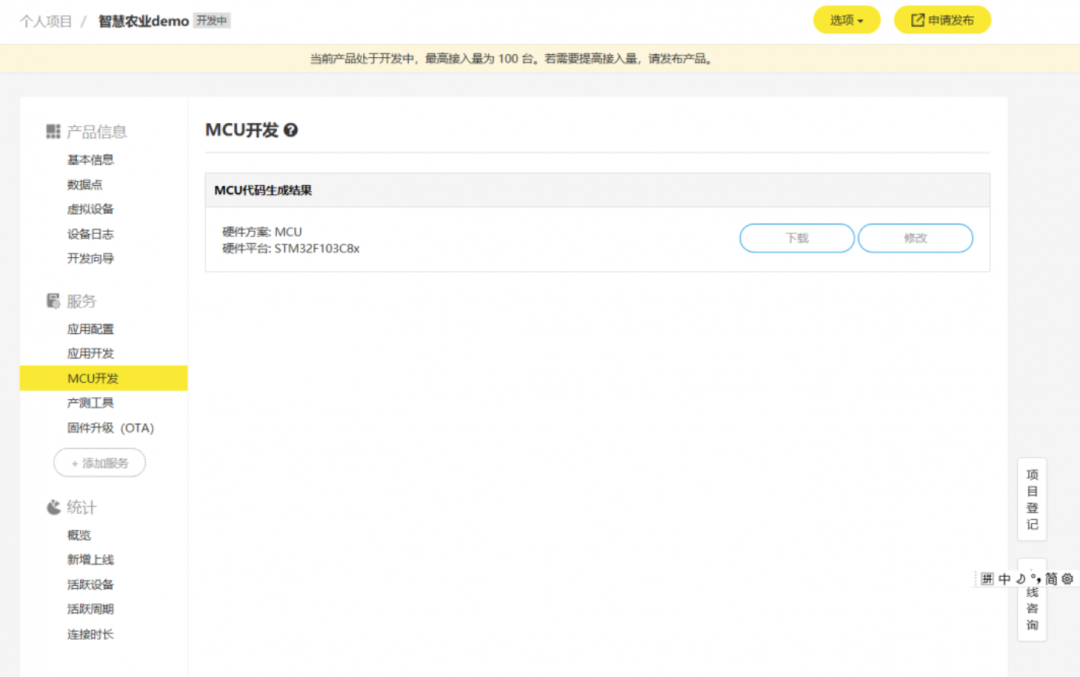Toggle Chinese/English input with the 中 button
This screenshot has height=677, width=1080.
[1004, 578]
